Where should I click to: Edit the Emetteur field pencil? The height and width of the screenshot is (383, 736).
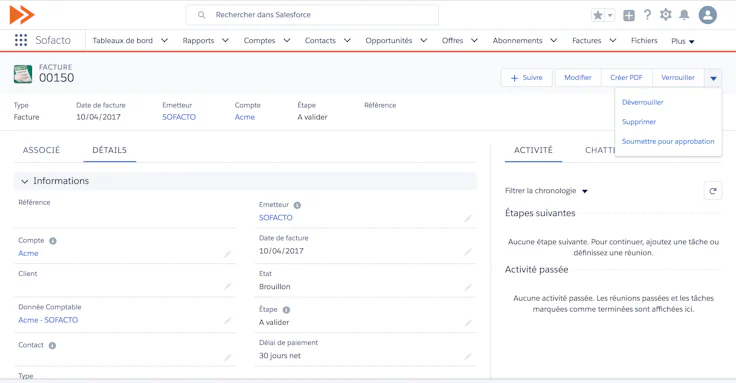point(468,218)
